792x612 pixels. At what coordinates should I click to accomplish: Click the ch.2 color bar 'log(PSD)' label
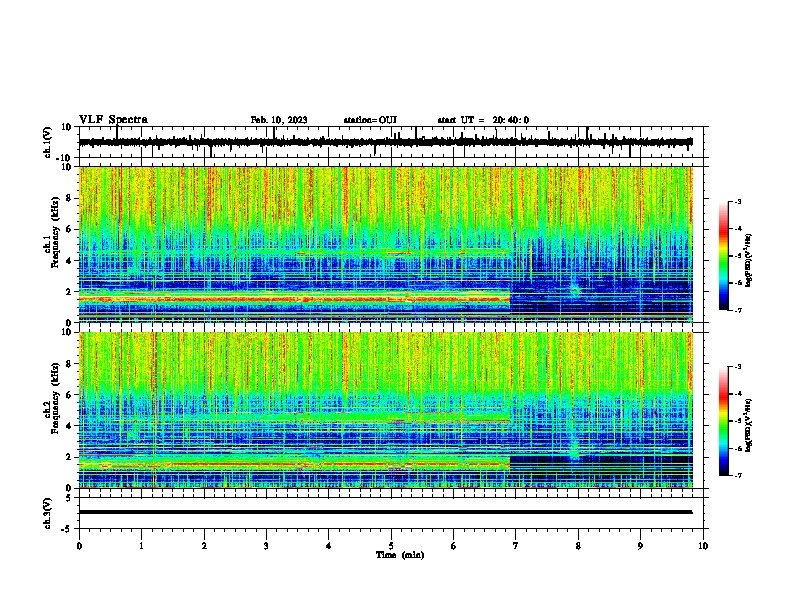[749, 426]
